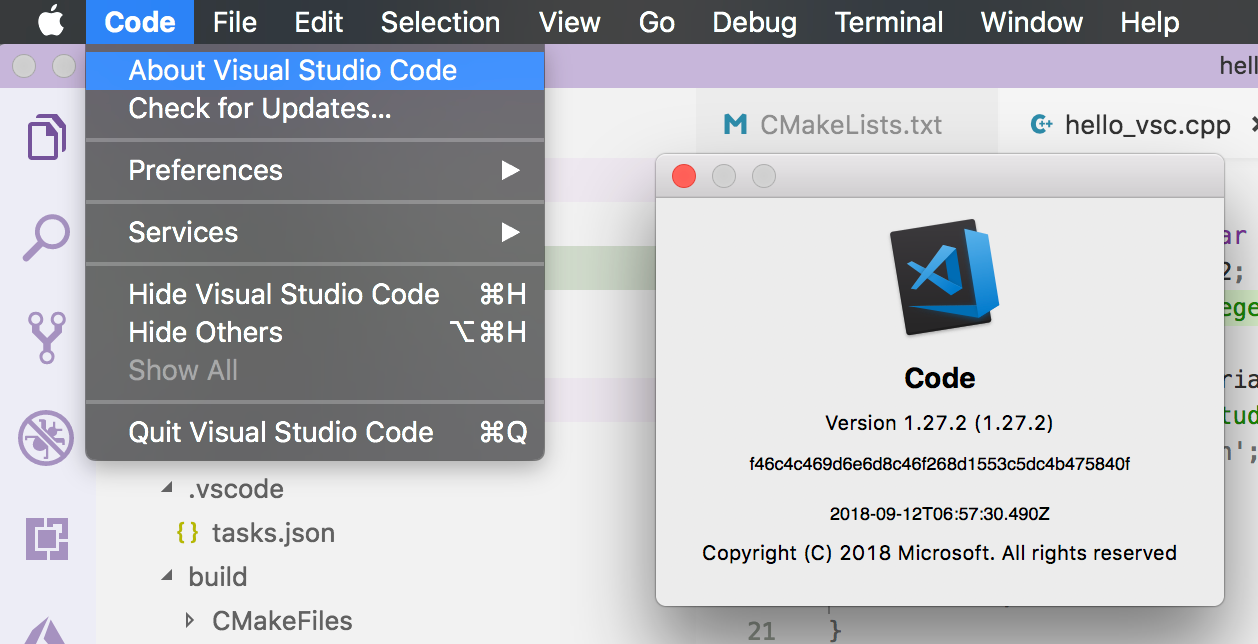Open the Terminal menu
1258x644 pixels.
[889, 22]
